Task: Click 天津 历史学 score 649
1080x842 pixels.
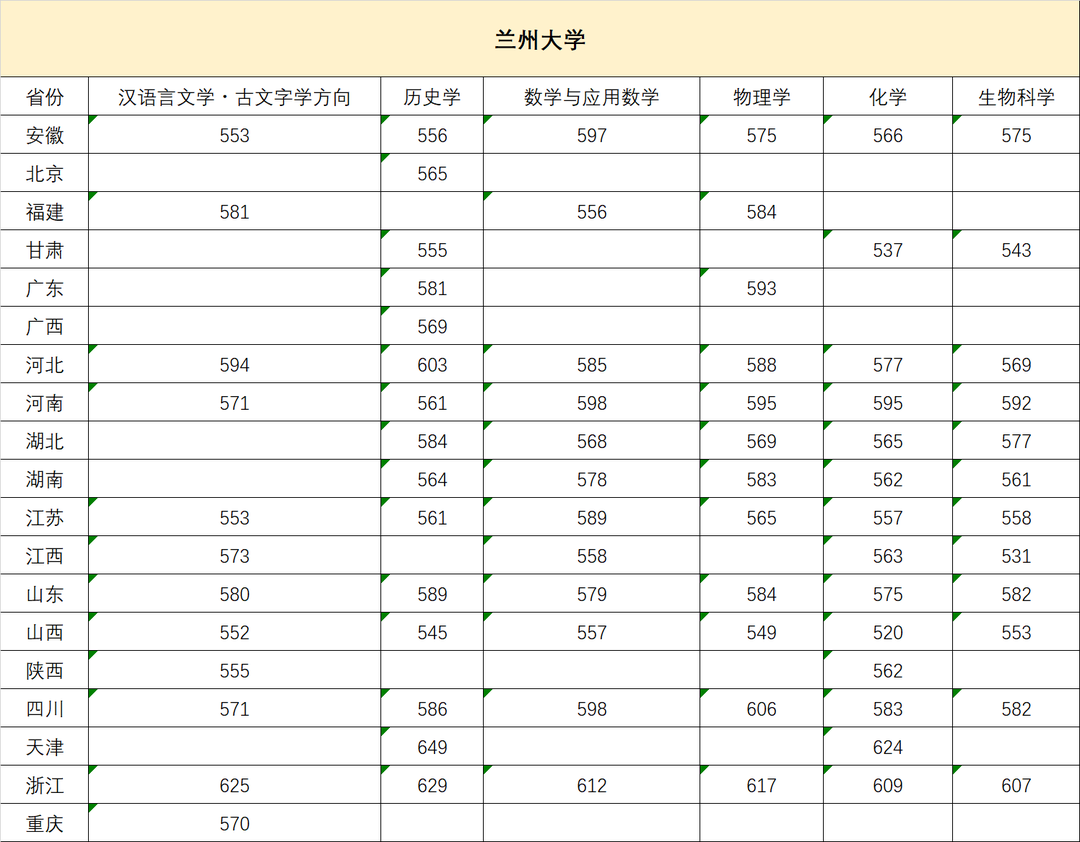Action: tap(432, 747)
